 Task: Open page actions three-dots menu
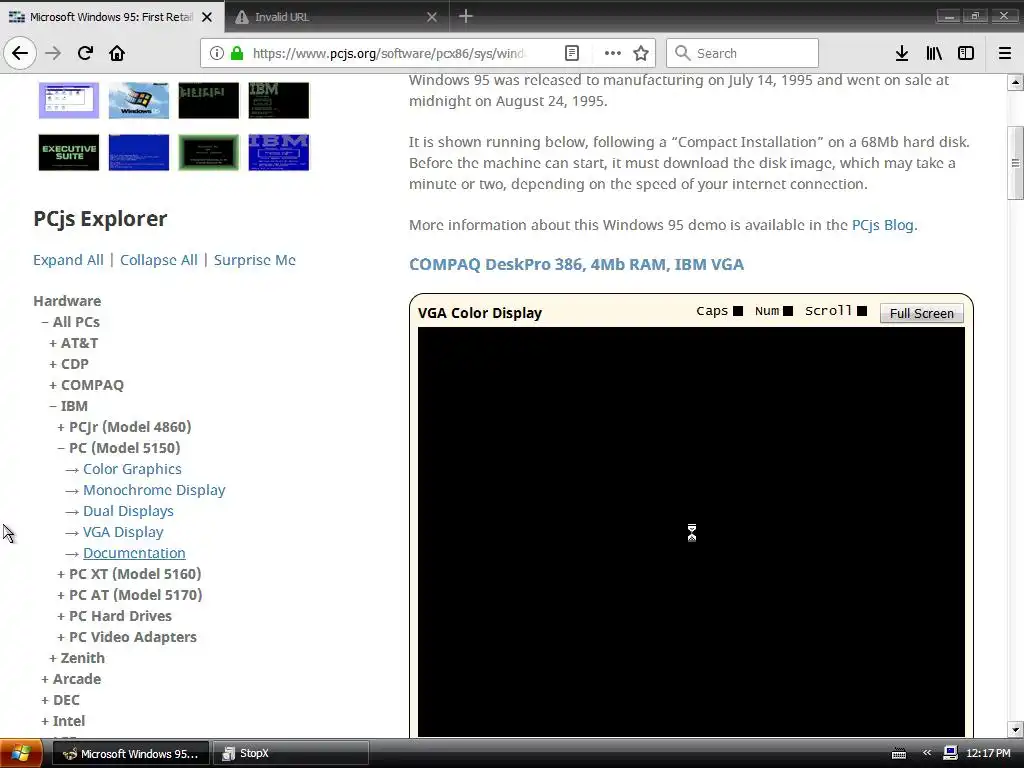612,53
